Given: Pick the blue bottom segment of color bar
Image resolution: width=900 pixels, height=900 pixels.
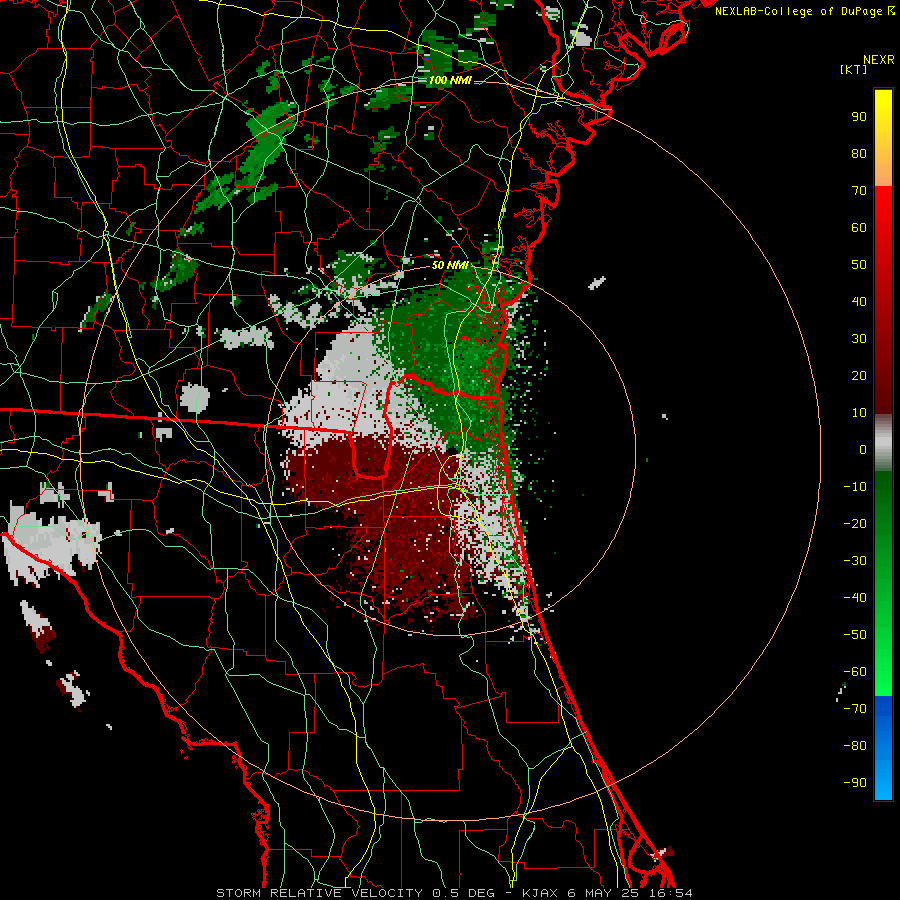Looking at the screenshot, I should [x=883, y=747].
